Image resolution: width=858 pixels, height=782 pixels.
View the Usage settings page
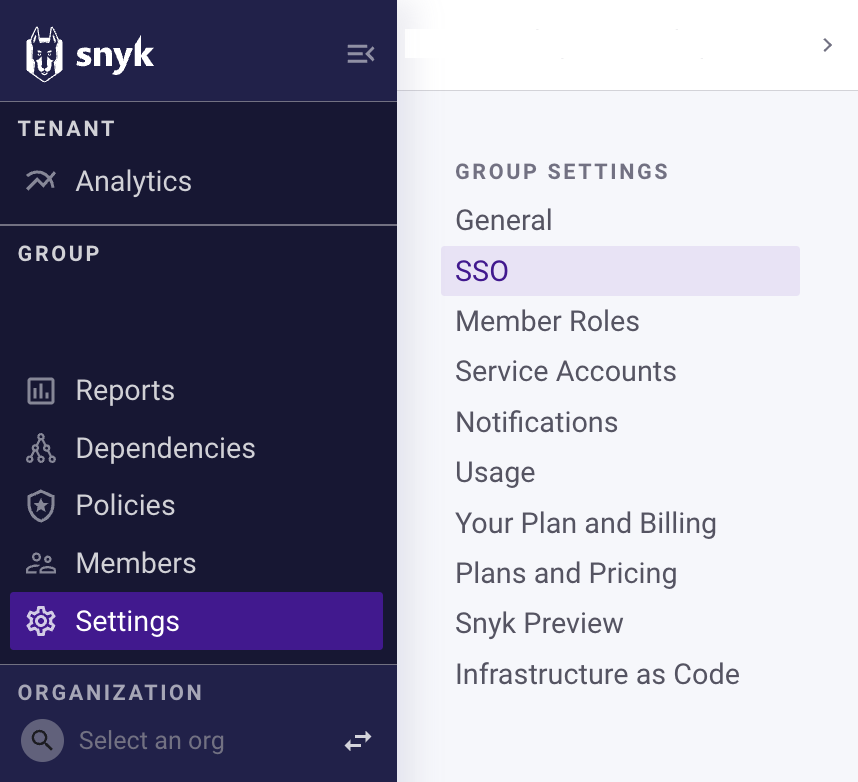coord(495,472)
